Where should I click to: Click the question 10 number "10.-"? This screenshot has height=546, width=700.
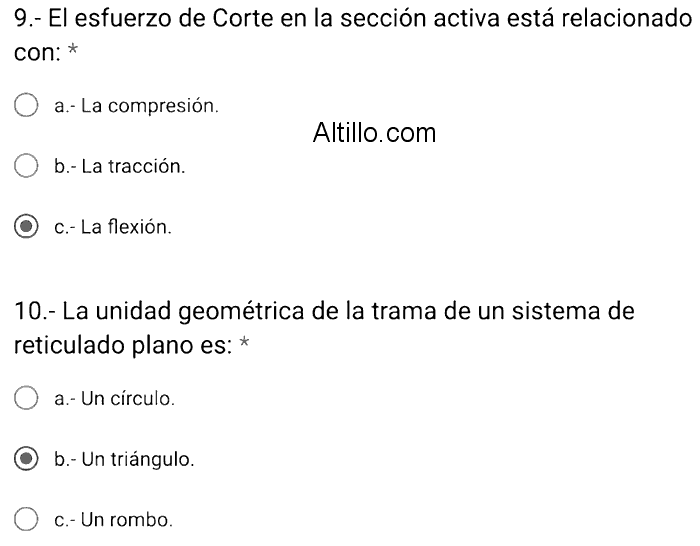35,311
